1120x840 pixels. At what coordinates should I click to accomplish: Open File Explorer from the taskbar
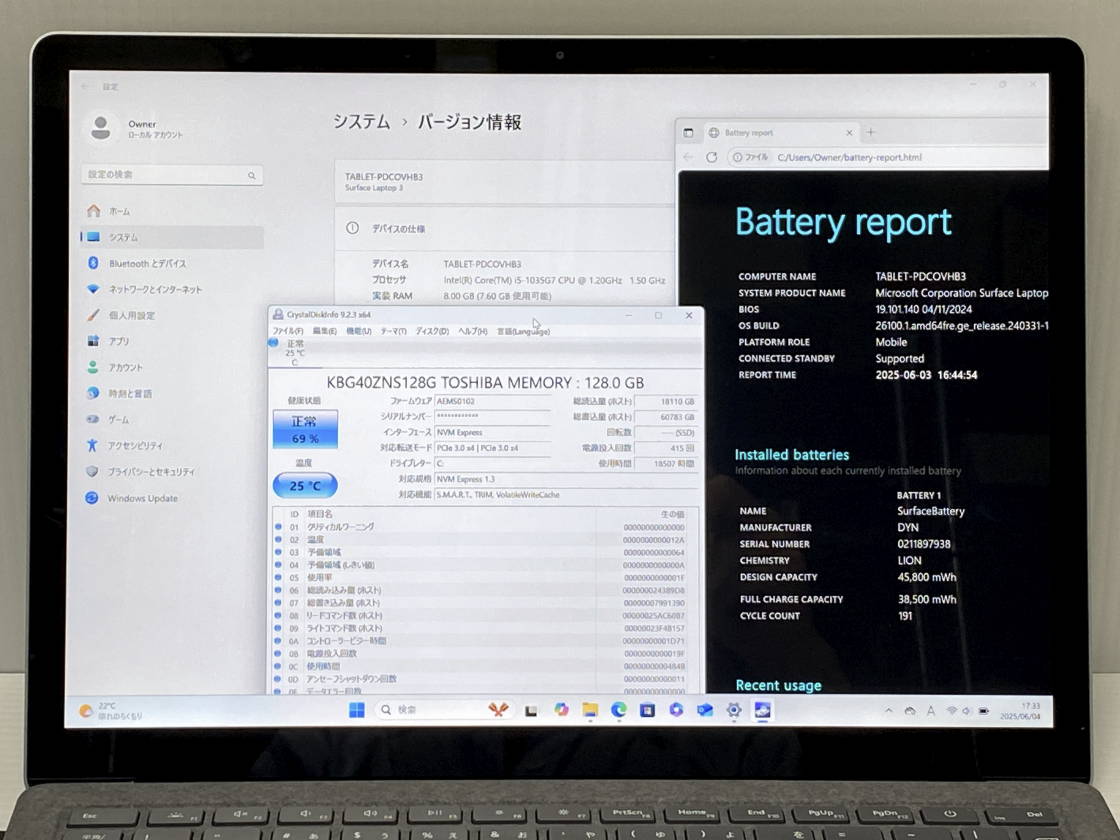[590, 710]
